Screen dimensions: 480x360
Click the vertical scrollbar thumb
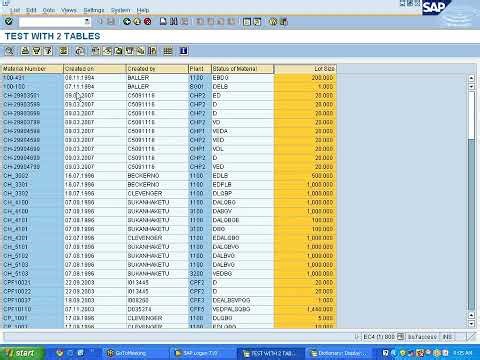coord(471,115)
